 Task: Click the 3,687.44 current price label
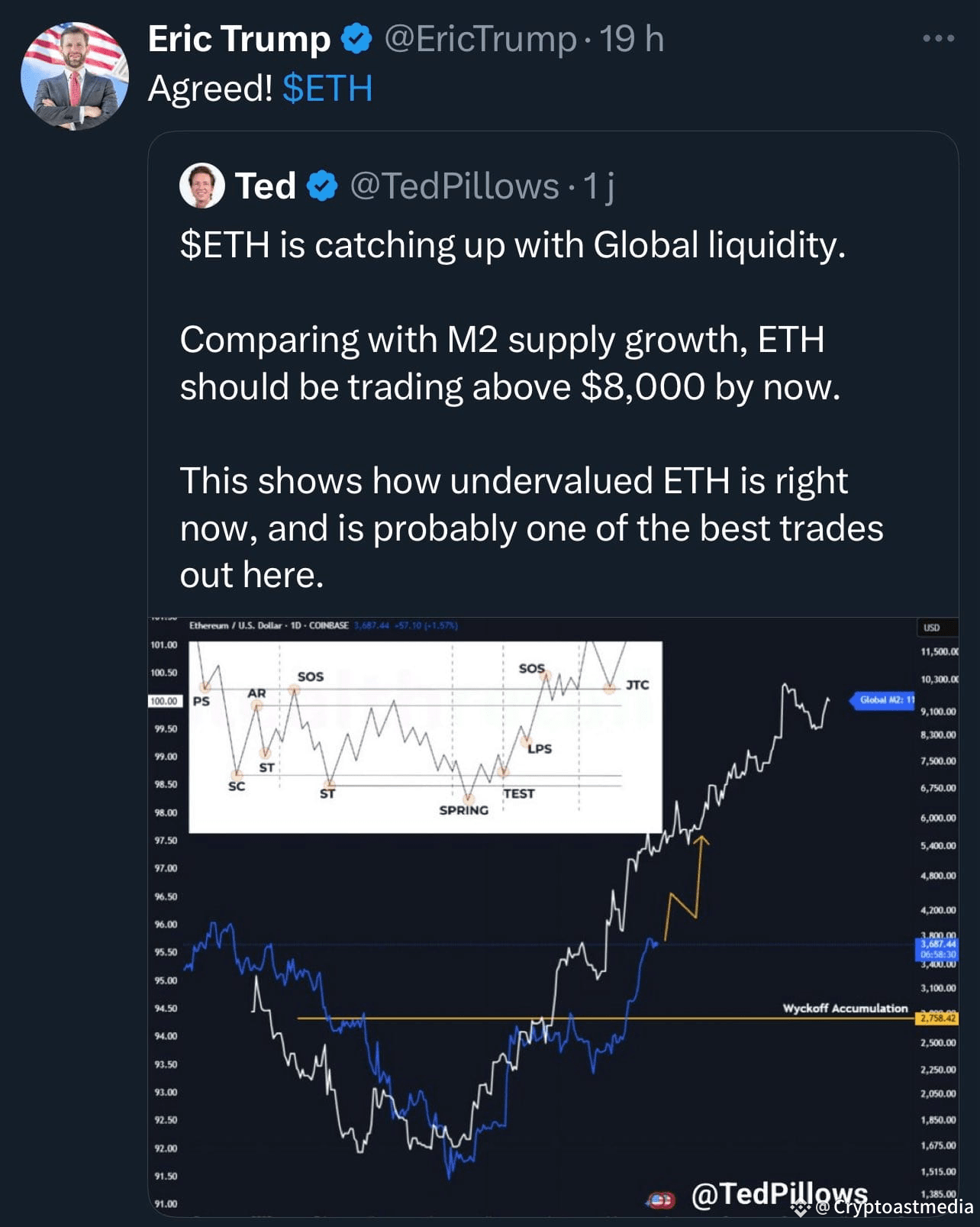click(x=936, y=944)
